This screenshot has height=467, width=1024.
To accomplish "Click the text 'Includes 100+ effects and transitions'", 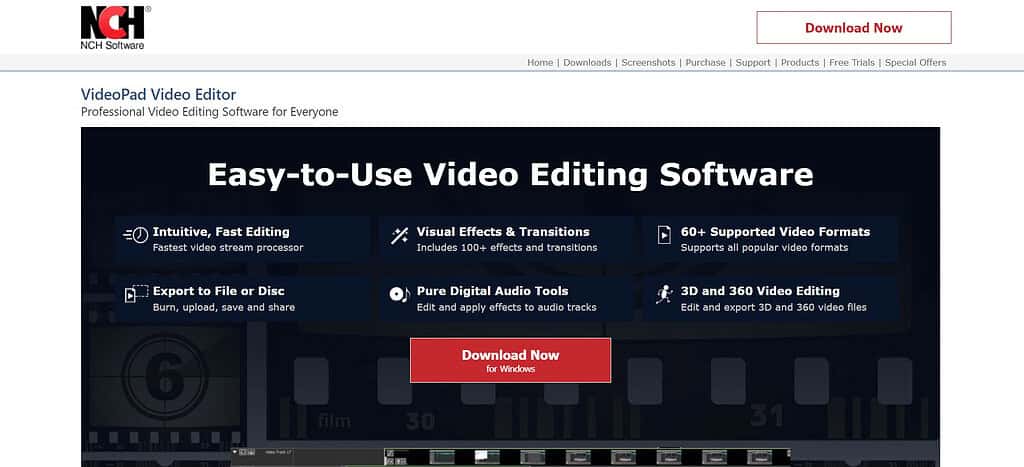I will coord(507,248).
